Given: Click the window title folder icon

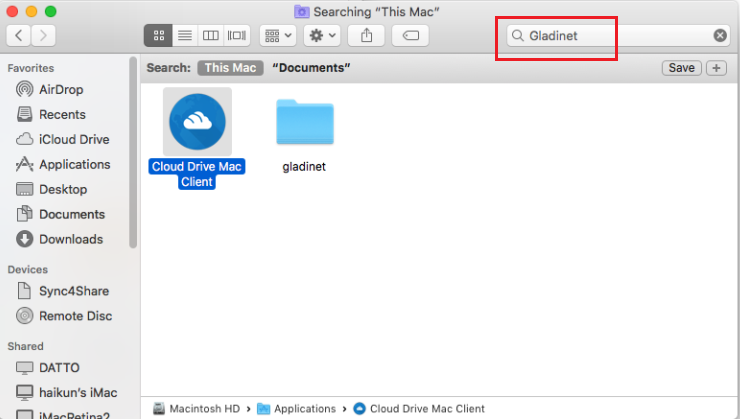Looking at the screenshot, I should pyautogui.click(x=302, y=11).
